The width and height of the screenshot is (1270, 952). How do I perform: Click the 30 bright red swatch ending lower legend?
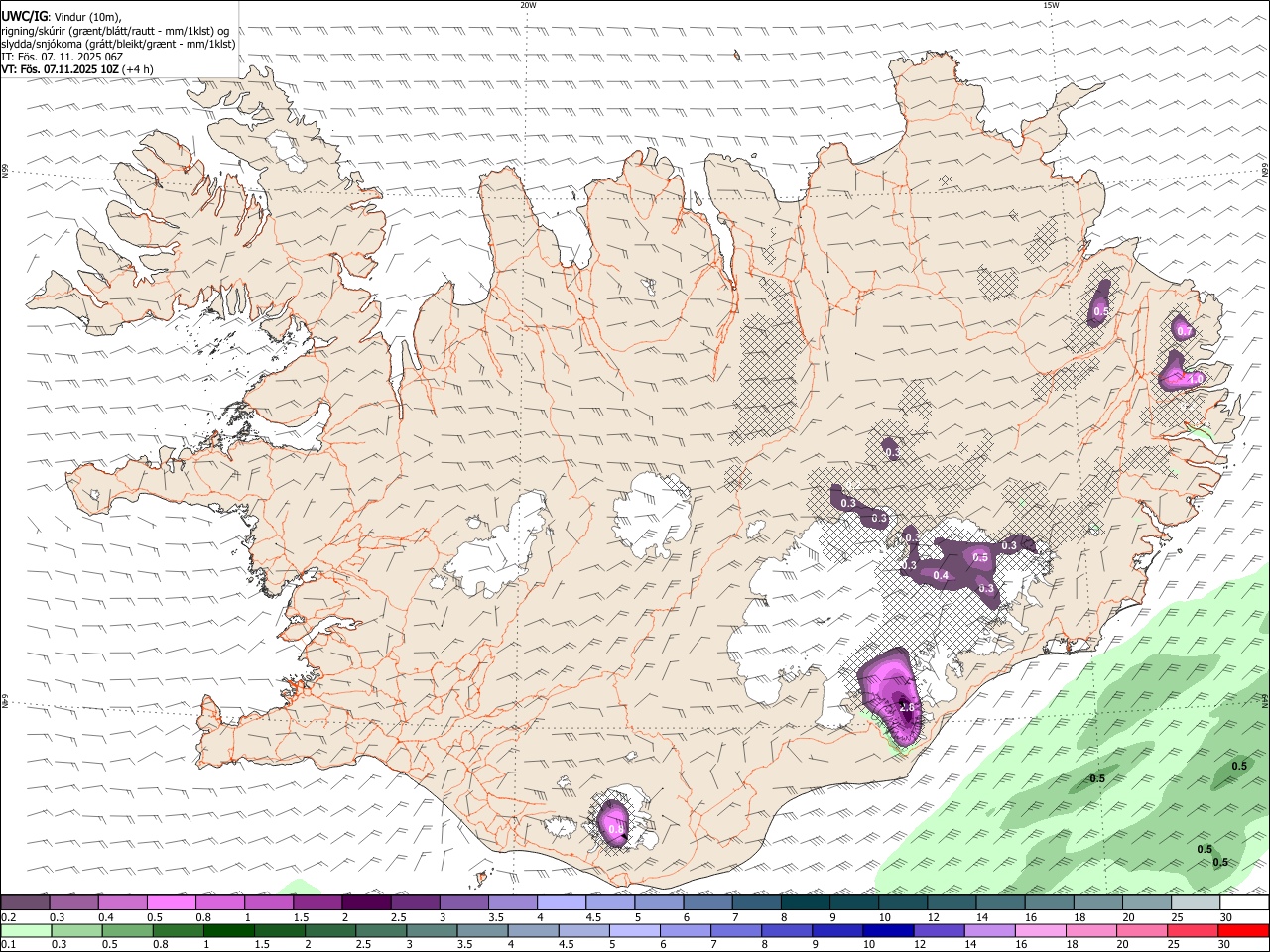pos(1242,930)
